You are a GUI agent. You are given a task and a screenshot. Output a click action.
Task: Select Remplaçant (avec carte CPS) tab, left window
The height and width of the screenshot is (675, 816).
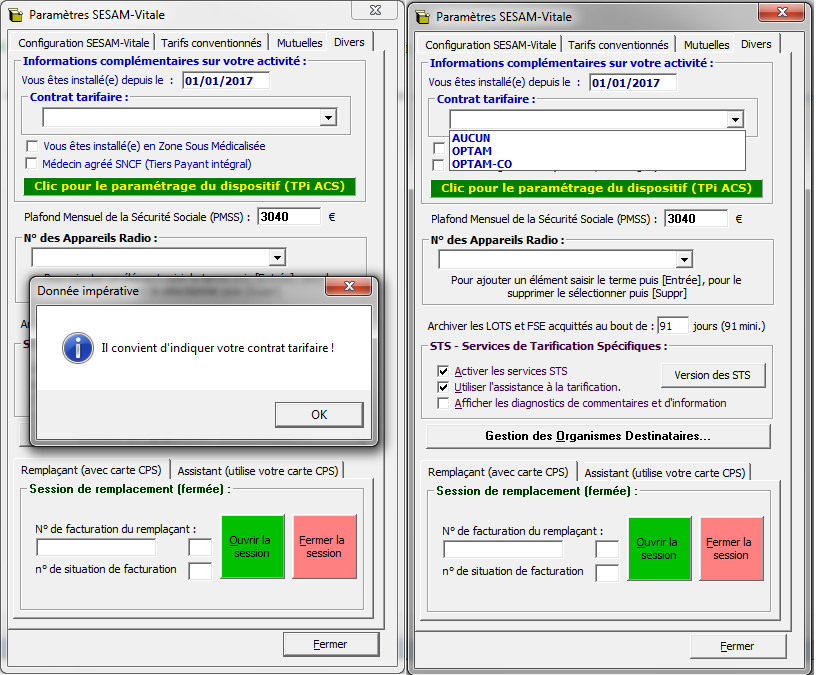(91, 469)
